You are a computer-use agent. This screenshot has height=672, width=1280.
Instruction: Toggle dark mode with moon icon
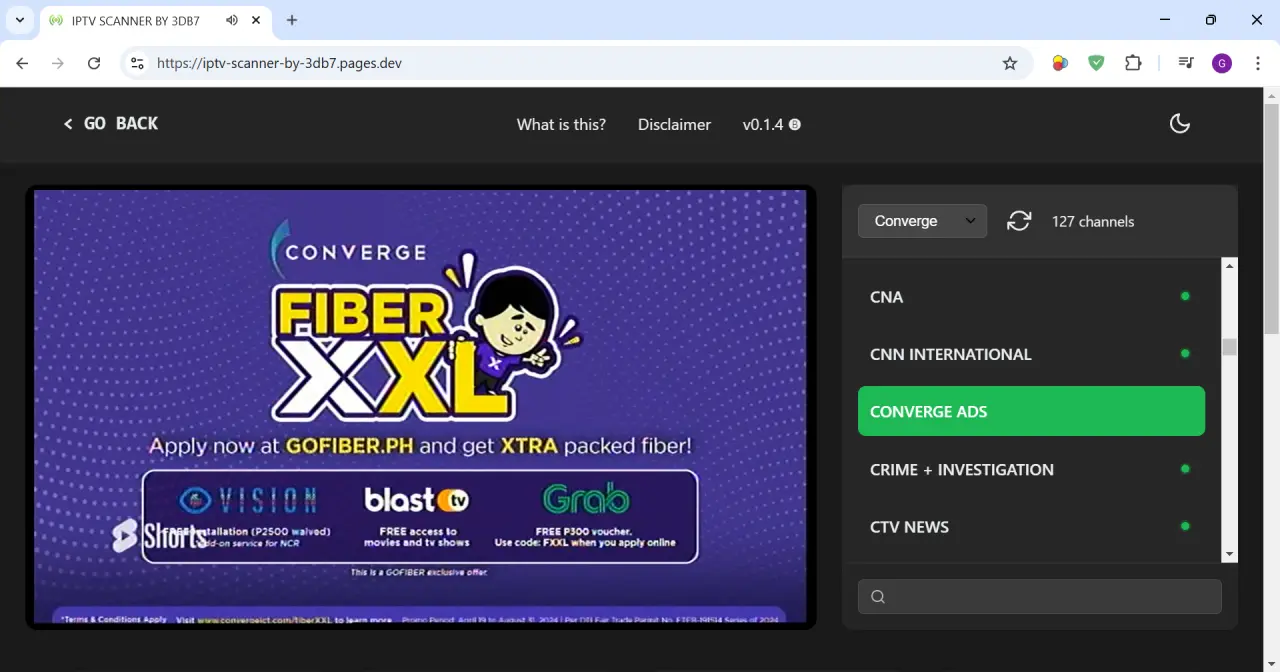click(x=1180, y=124)
